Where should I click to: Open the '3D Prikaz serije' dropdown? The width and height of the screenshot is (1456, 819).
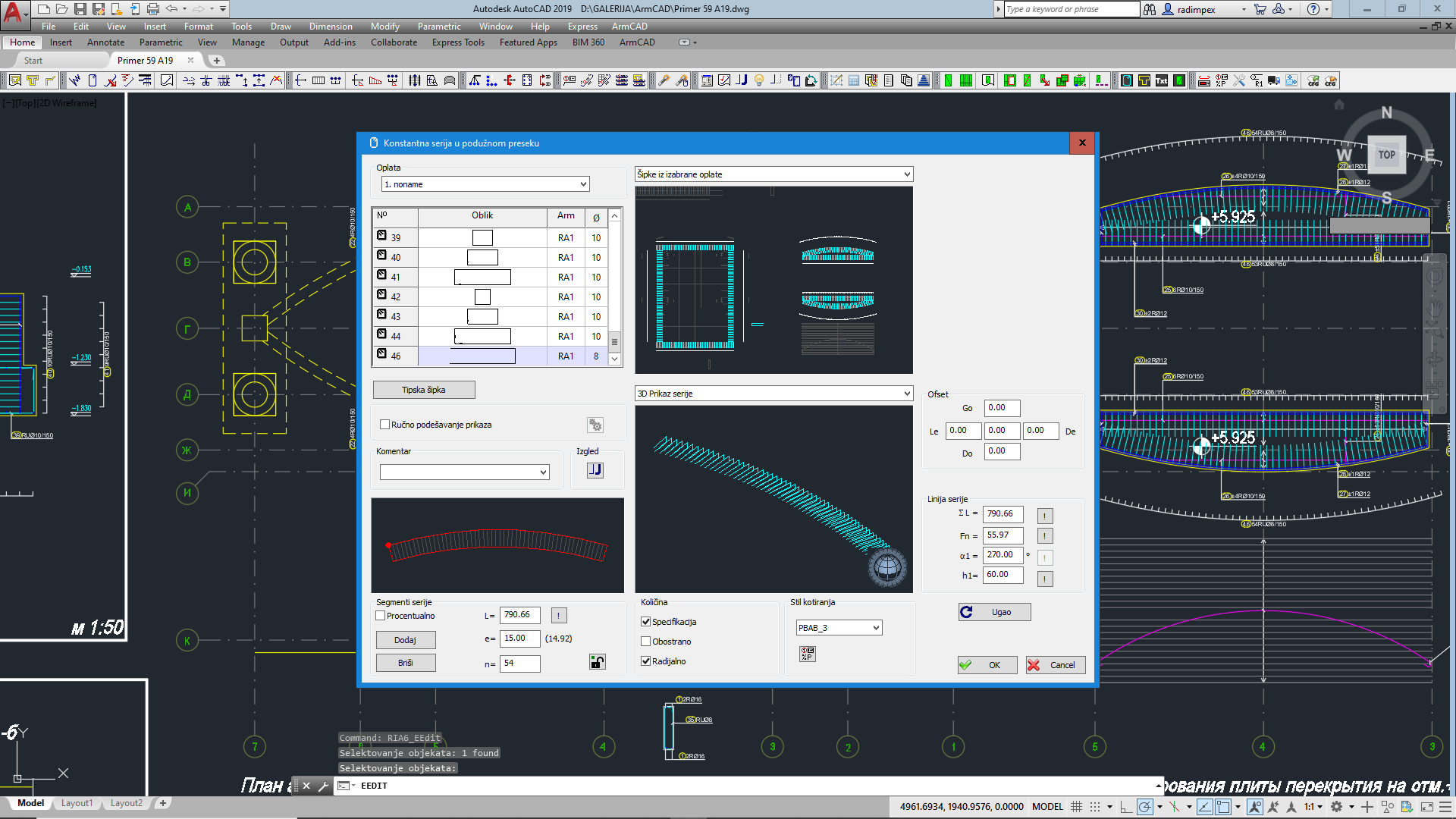tap(773, 394)
